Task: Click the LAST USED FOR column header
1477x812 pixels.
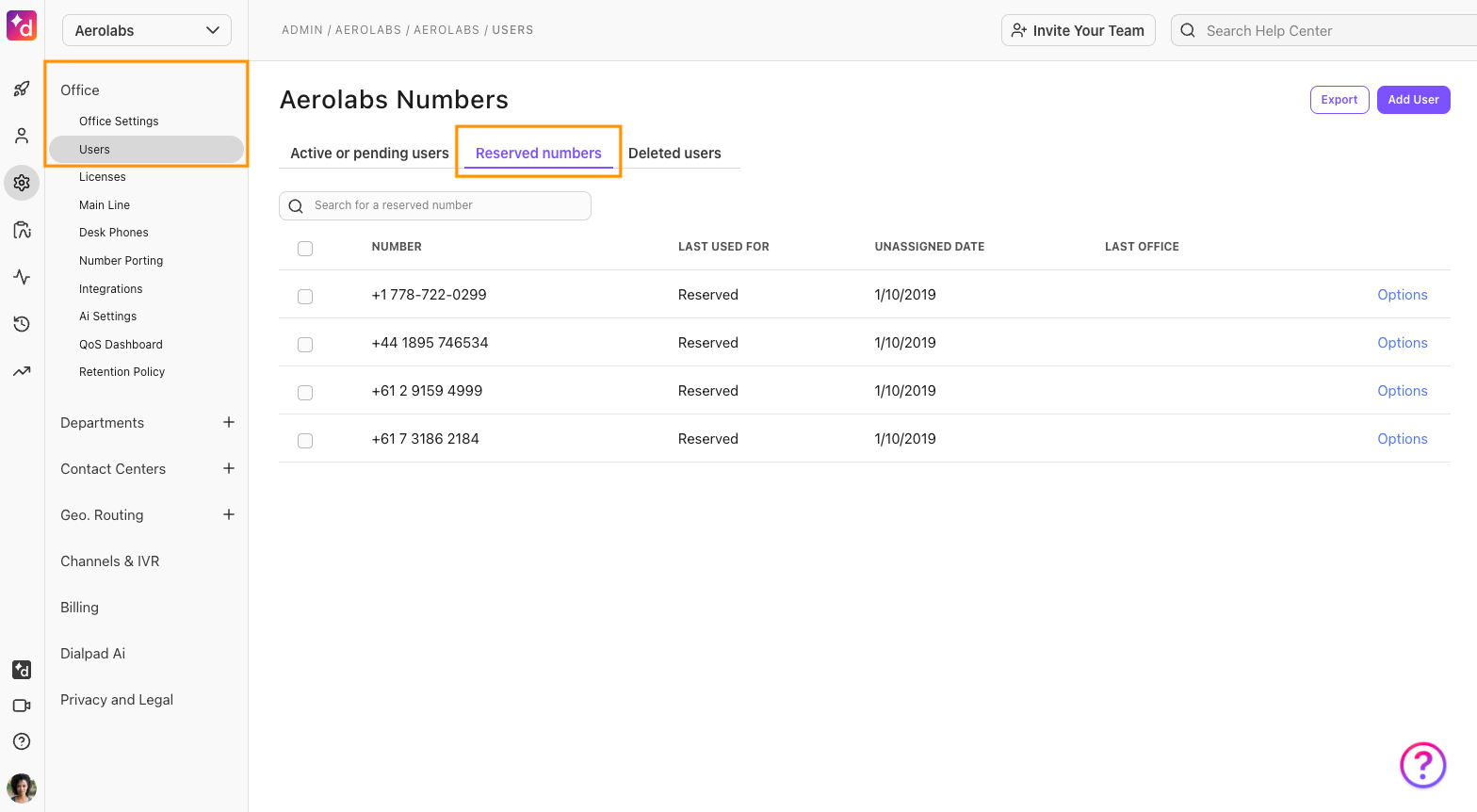Action: [723, 247]
